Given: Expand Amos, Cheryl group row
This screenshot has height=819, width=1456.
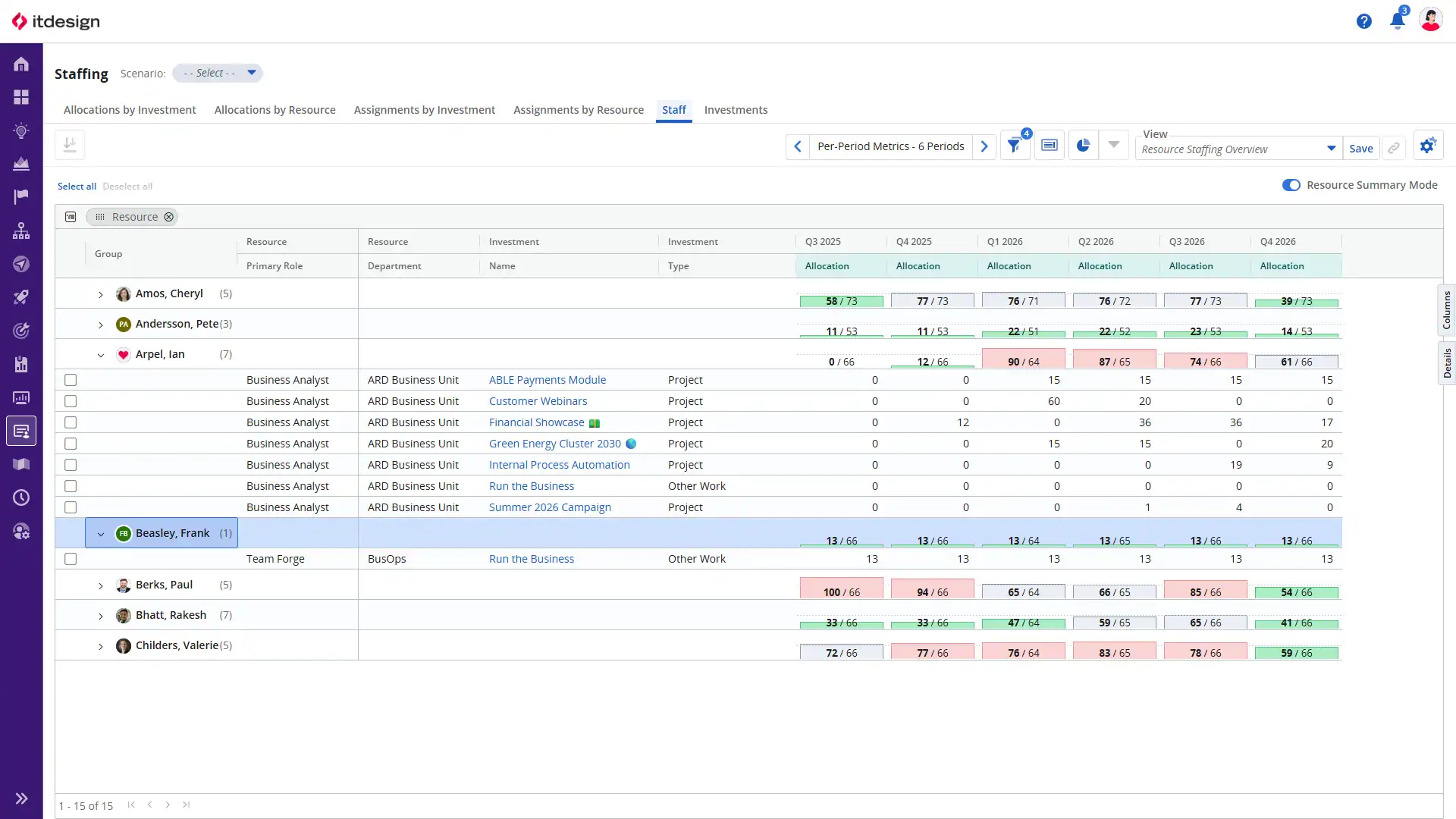Looking at the screenshot, I should 100,294.
